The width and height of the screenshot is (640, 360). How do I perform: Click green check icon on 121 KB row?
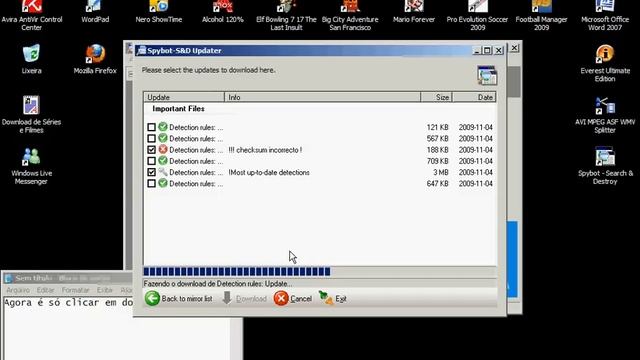[x=163, y=127]
